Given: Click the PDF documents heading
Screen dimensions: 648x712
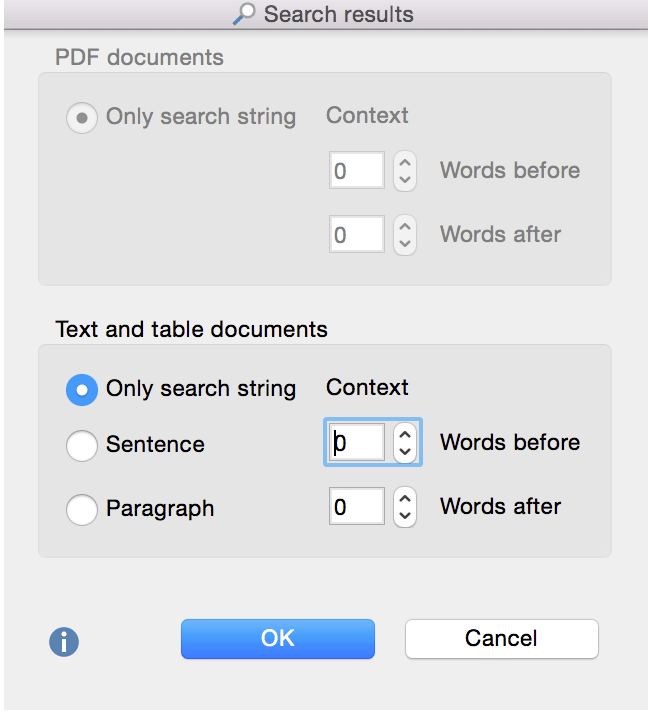Looking at the screenshot, I should pyautogui.click(x=139, y=57).
